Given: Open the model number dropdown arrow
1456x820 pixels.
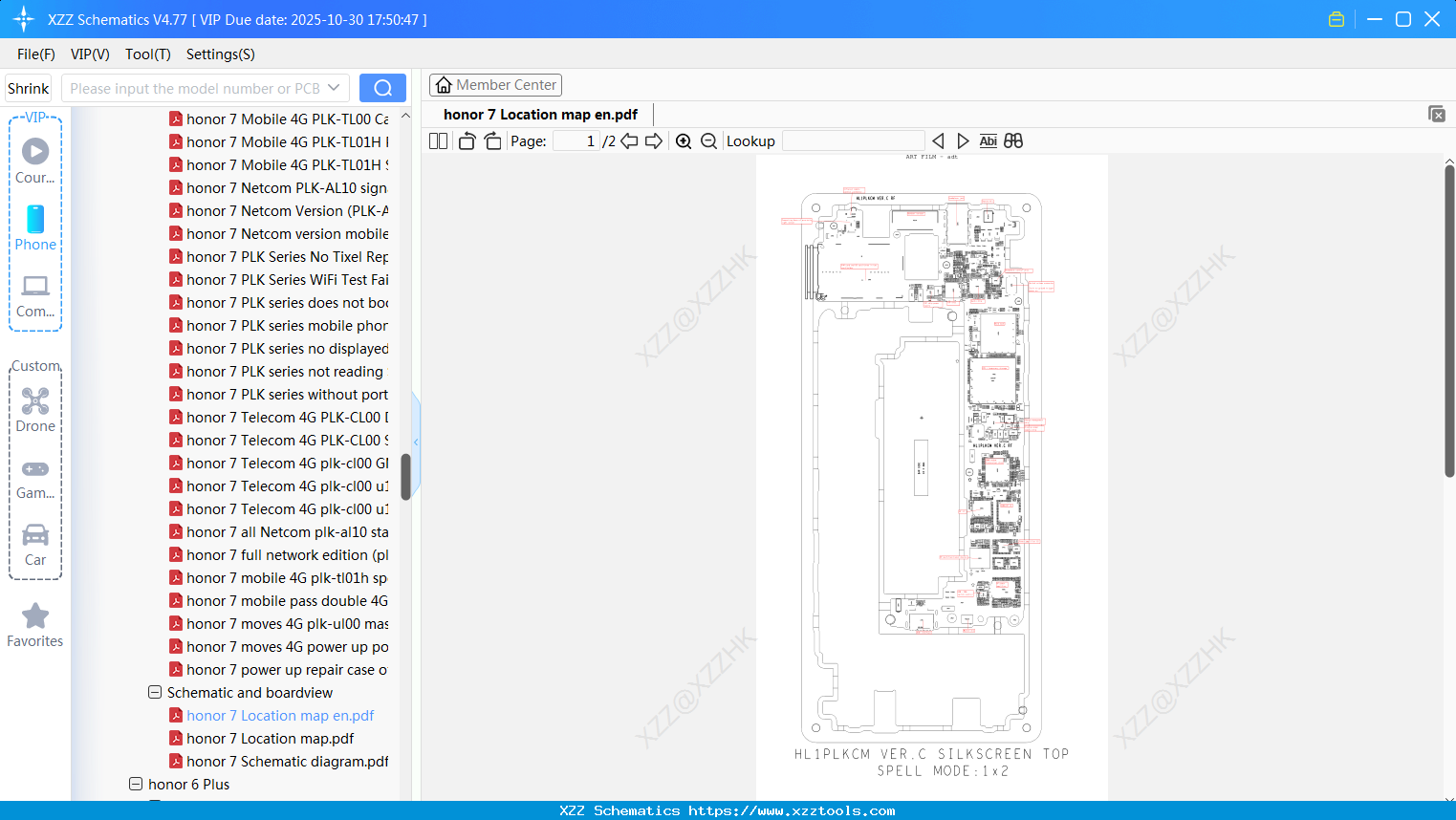Looking at the screenshot, I should [x=334, y=88].
